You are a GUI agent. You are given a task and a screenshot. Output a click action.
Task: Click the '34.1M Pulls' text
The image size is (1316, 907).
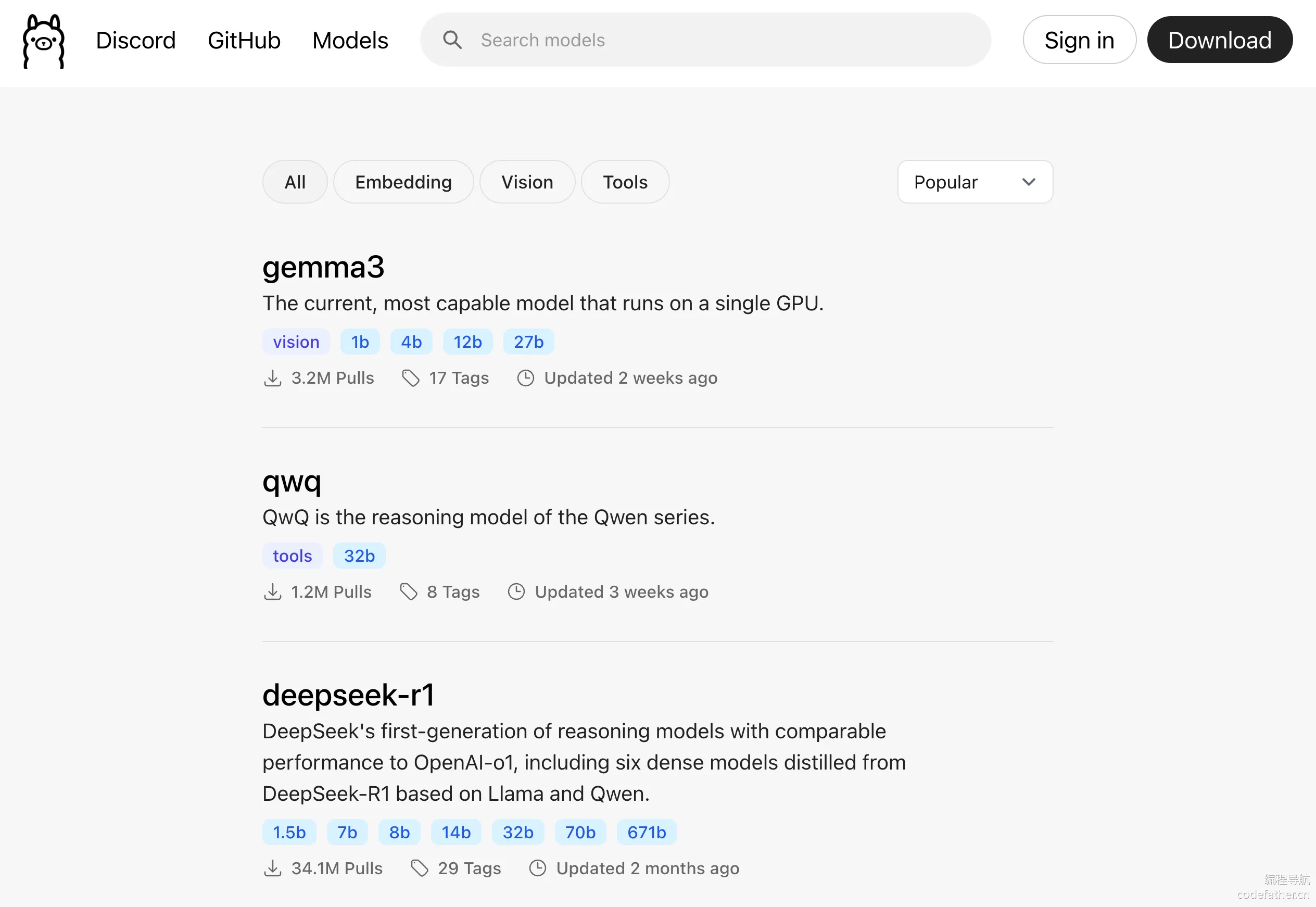tap(337, 868)
